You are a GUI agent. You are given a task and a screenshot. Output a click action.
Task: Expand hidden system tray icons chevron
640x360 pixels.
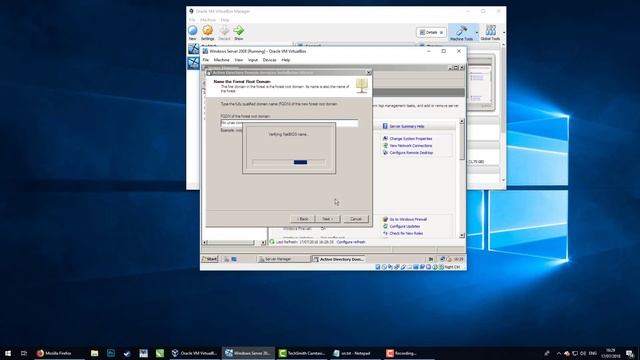[x=559, y=353]
